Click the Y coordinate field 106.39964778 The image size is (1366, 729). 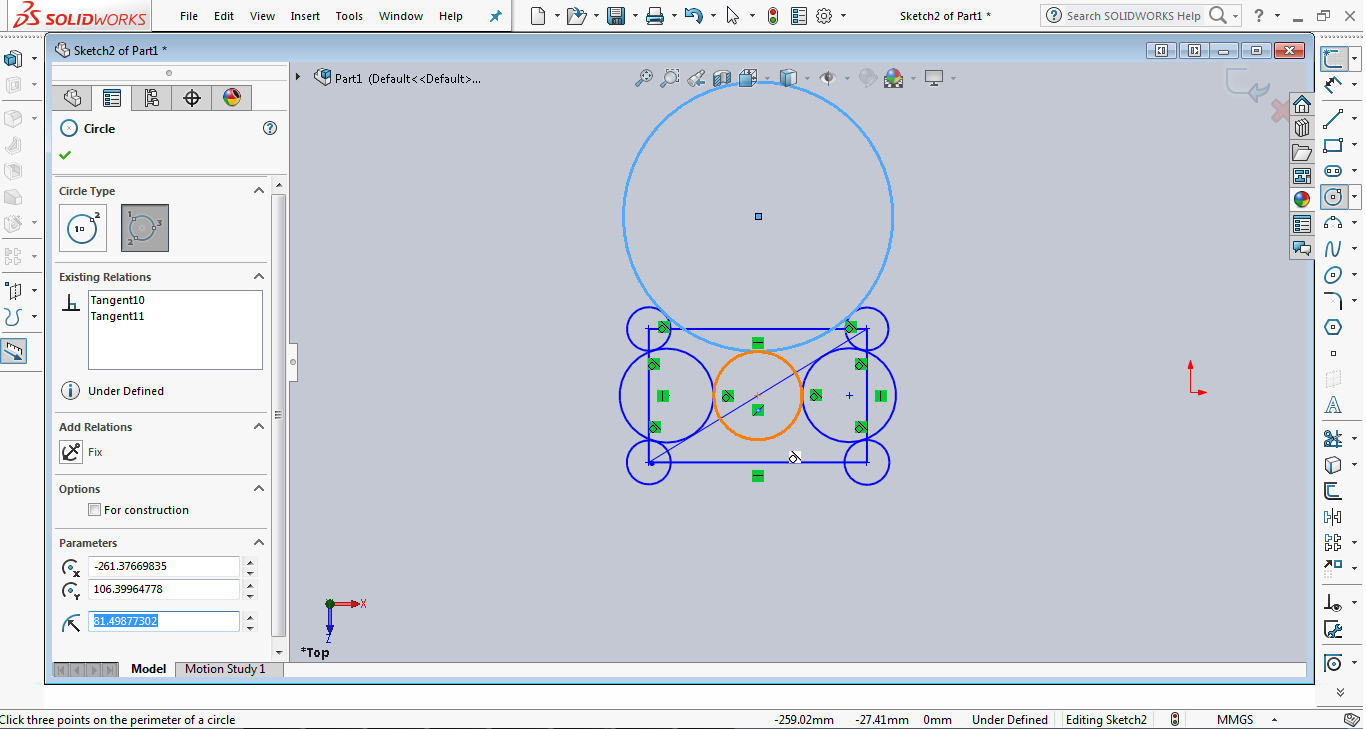pos(164,589)
